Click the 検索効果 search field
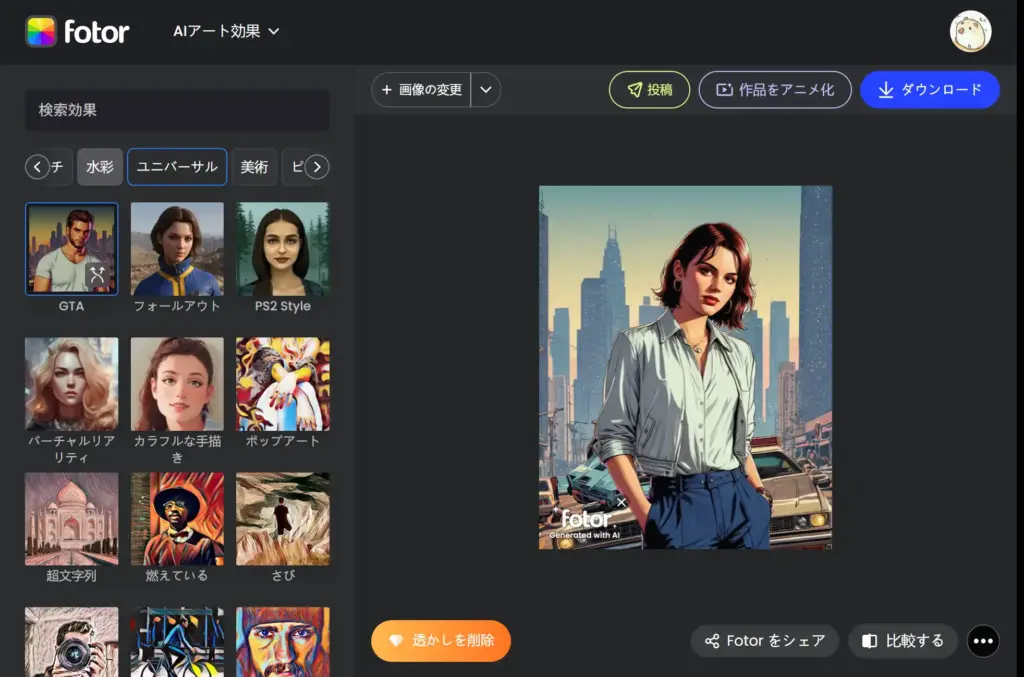The width and height of the screenshot is (1024, 677). point(177,110)
